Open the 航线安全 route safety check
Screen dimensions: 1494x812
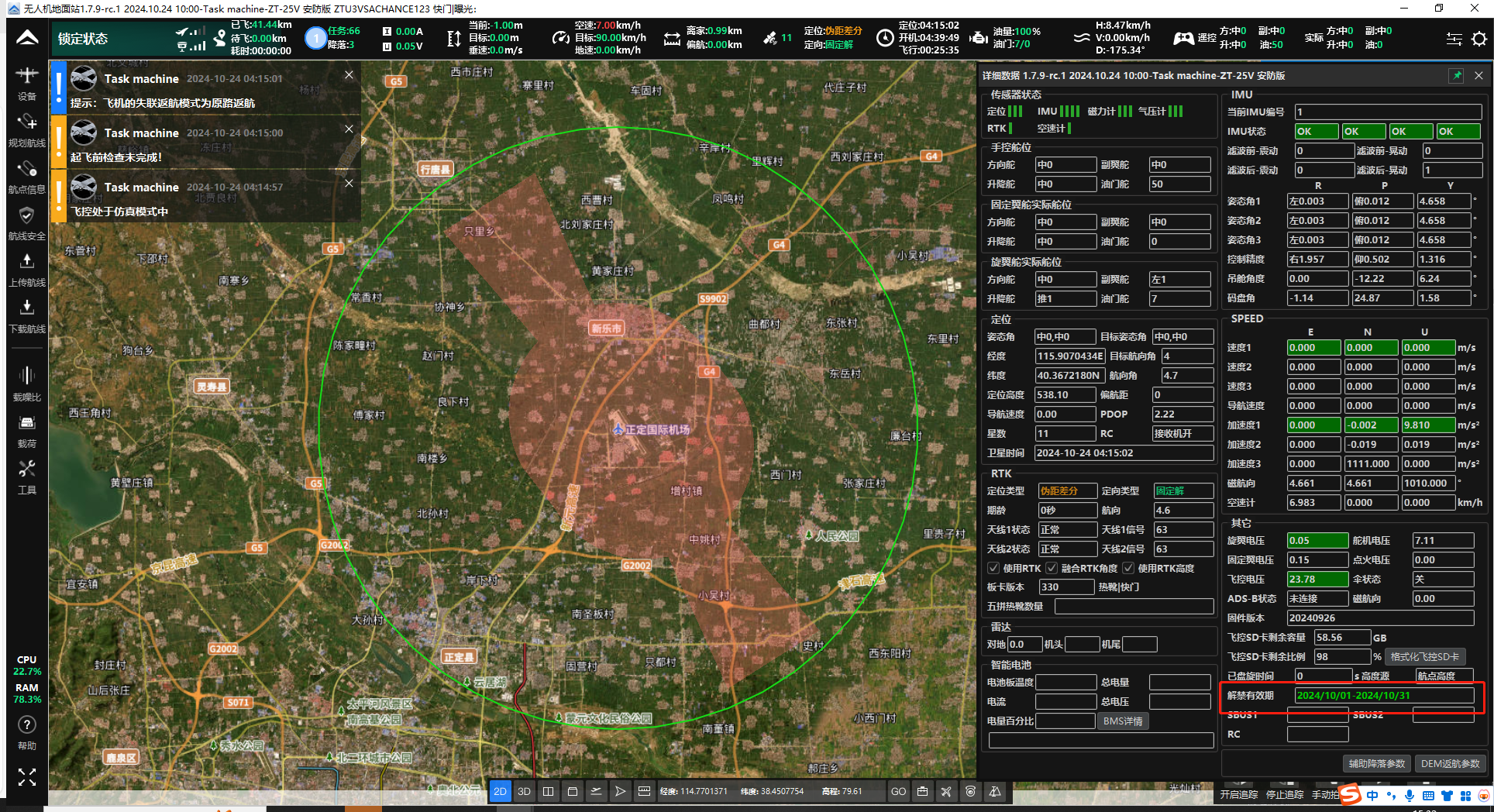27,223
